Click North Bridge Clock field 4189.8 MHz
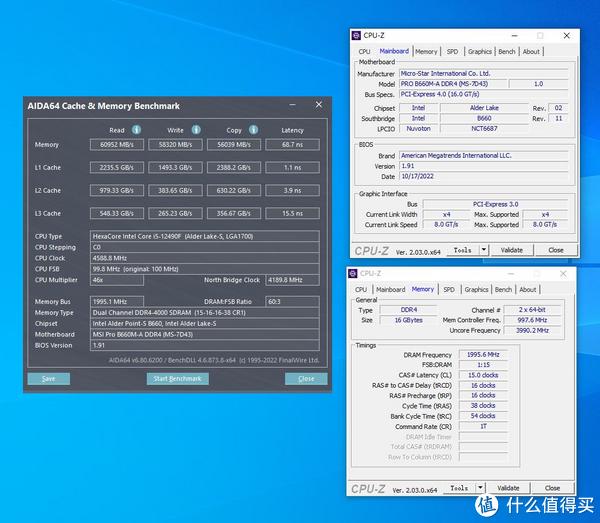The image size is (600, 523). (293, 280)
